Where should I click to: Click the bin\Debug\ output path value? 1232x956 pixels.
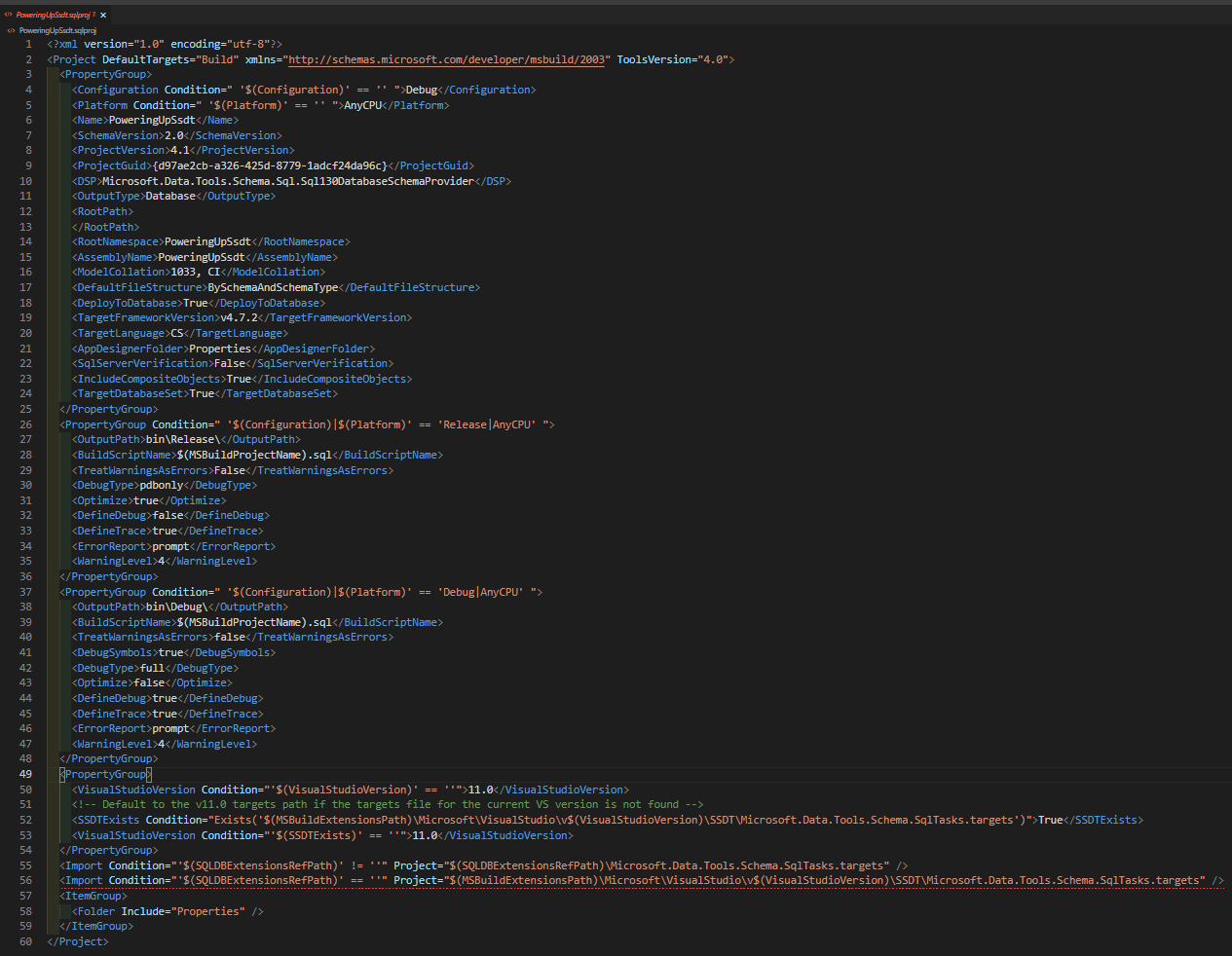coord(177,607)
